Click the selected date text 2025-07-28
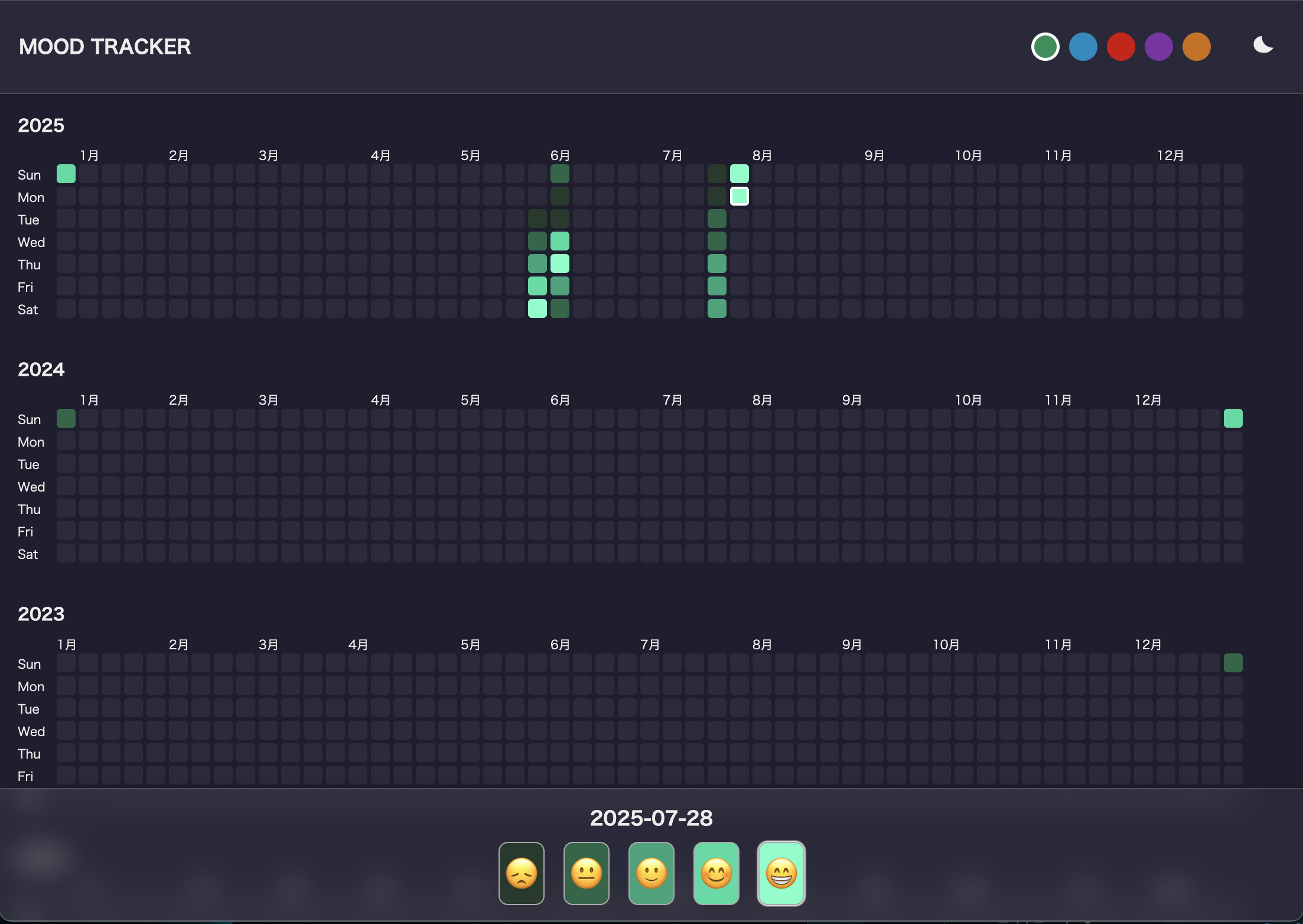Image resolution: width=1303 pixels, height=924 pixels. [651, 818]
